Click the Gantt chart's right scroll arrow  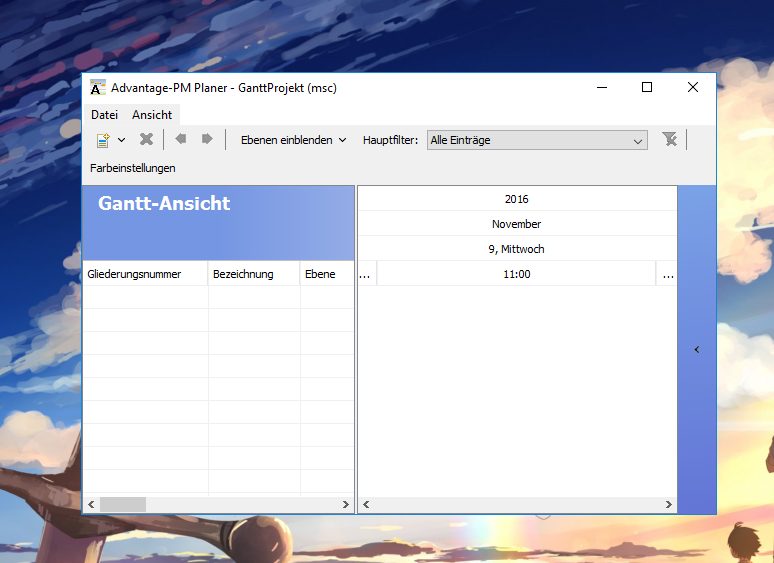click(668, 504)
